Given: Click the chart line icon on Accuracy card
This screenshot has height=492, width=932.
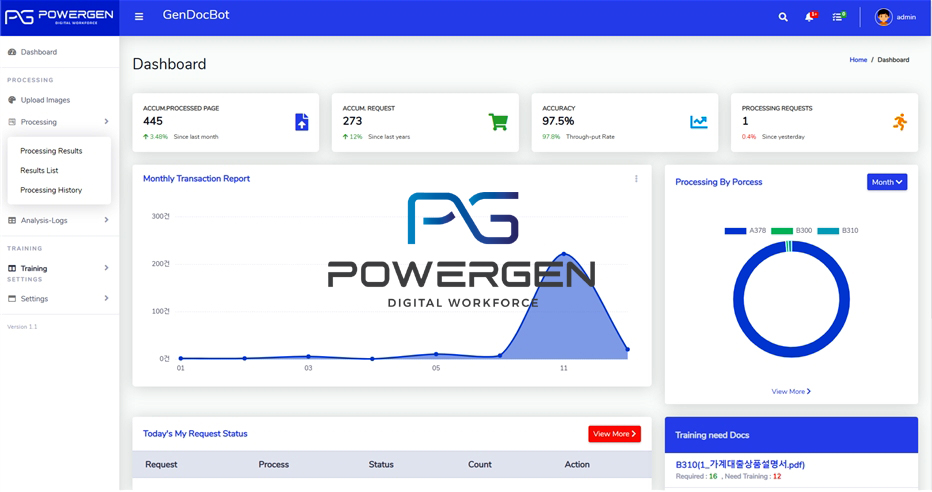Looking at the screenshot, I should point(698,122).
